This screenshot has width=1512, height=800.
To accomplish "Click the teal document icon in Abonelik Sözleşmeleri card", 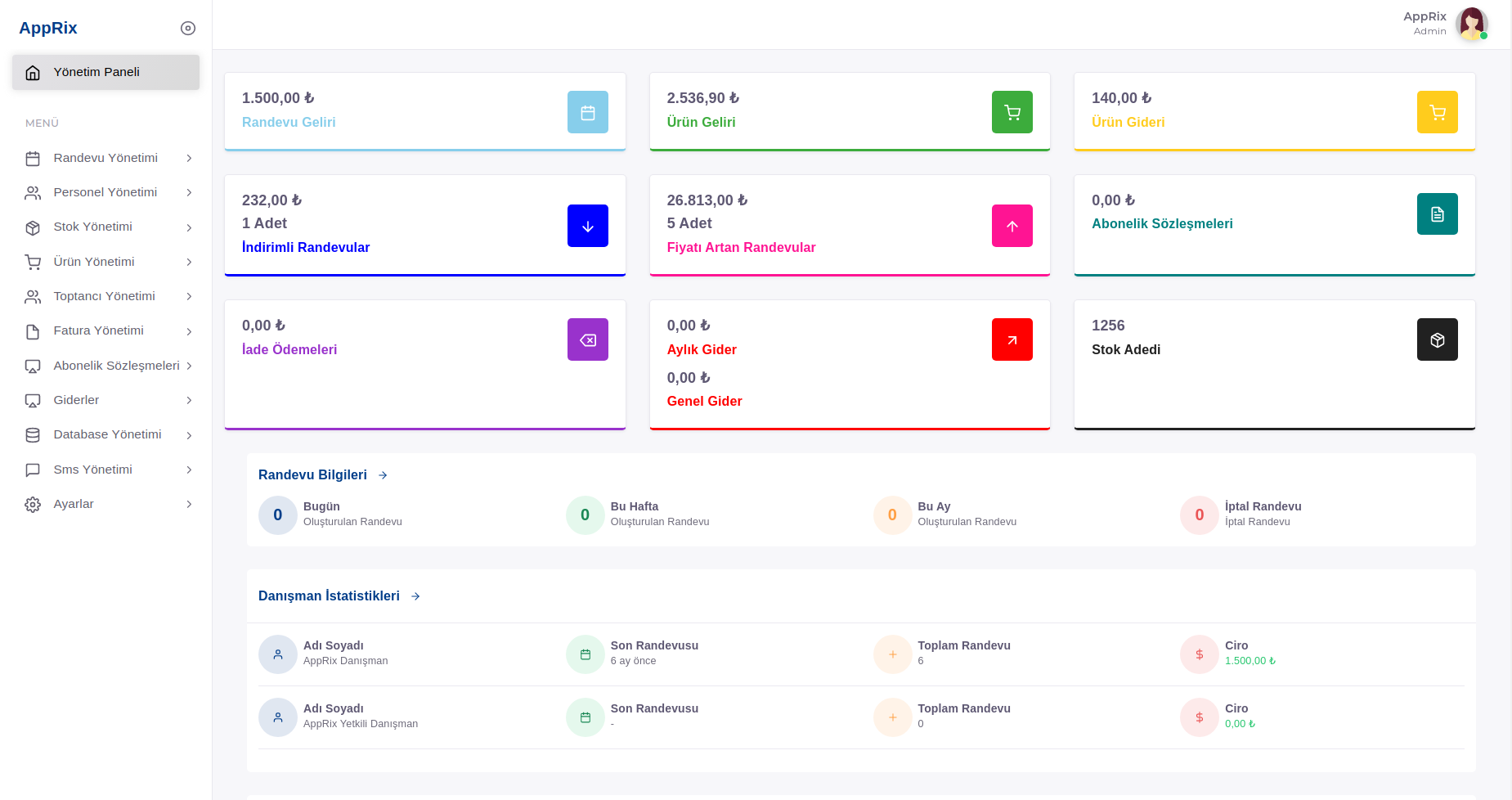I will pos(1438,214).
